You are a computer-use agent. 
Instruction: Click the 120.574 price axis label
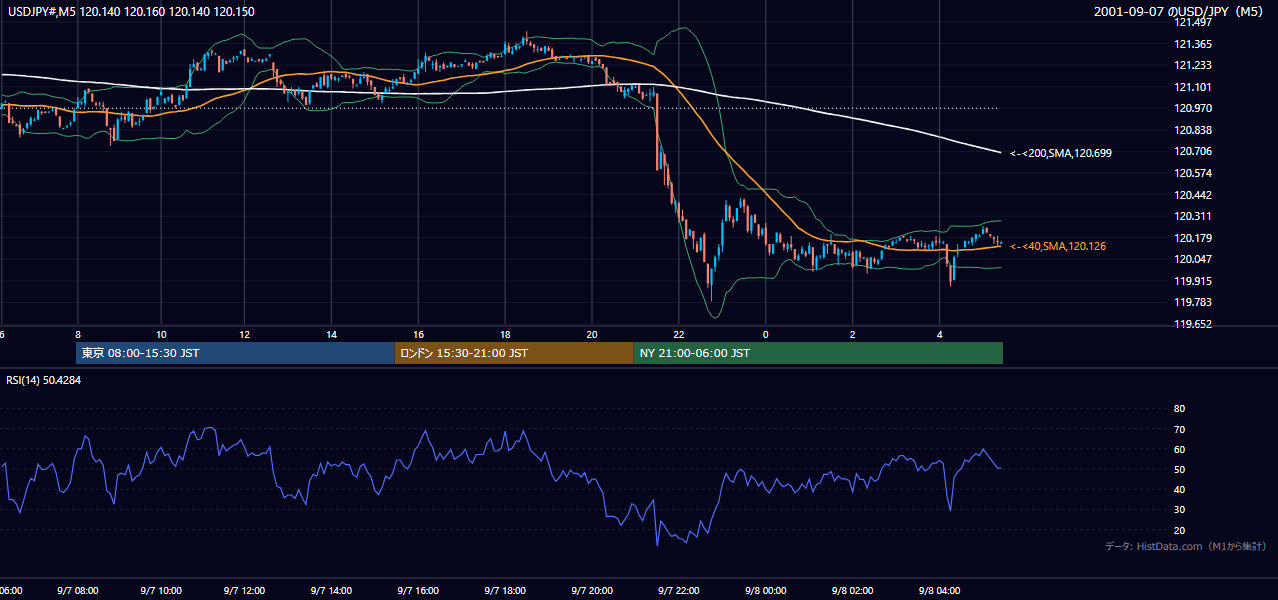[1191, 173]
